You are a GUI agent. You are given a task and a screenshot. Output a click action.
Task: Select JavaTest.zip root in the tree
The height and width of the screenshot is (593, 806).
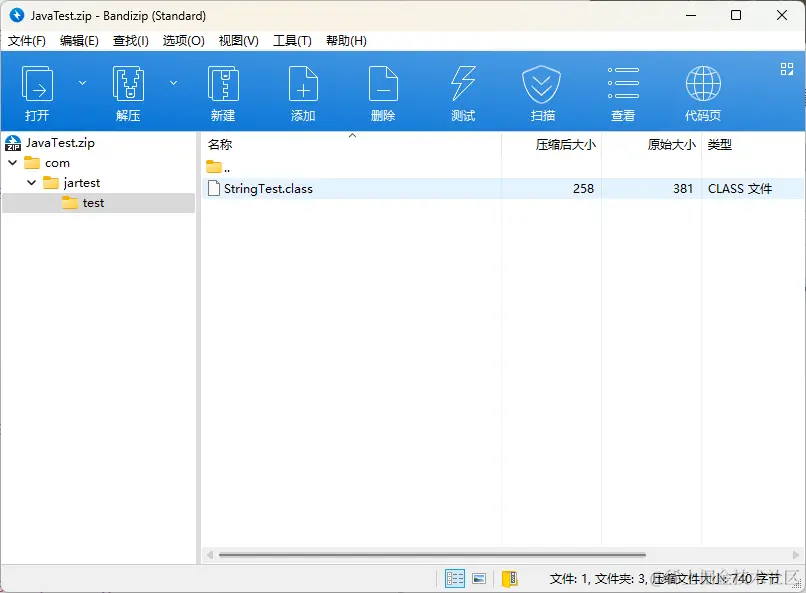click(60, 143)
